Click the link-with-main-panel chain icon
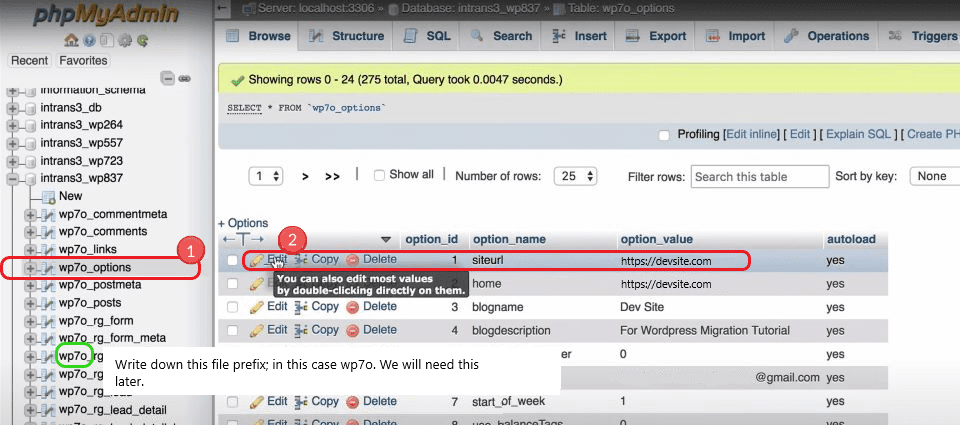The width and height of the screenshot is (960, 425). click(x=185, y=78)
